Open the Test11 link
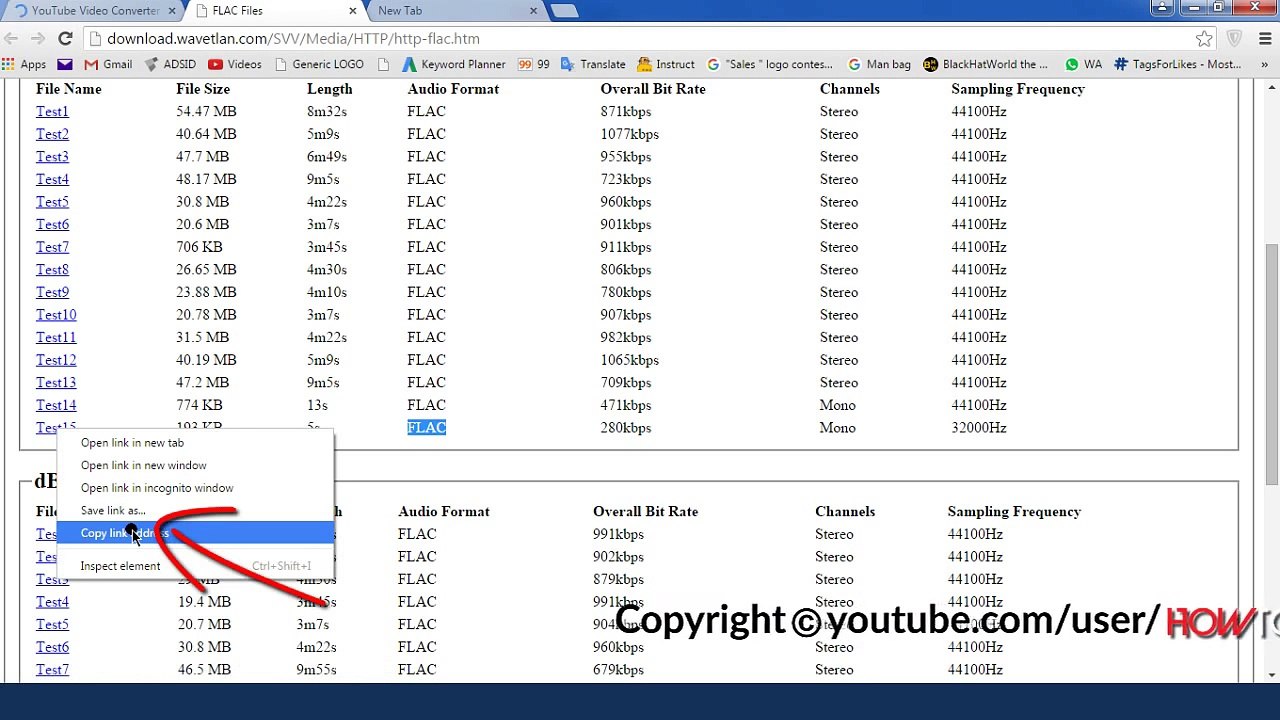Image resolution: width=1280 pixels, height=720 pixels. (56, 338)
